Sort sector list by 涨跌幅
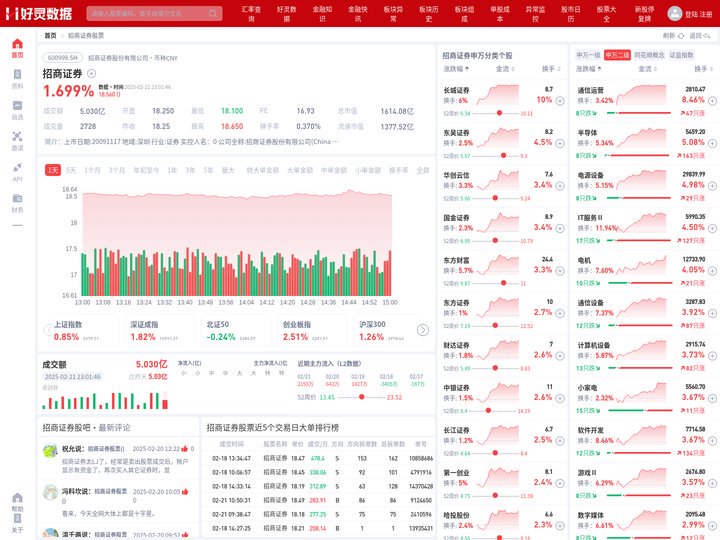The image size is (720, 540). point(589,69)
